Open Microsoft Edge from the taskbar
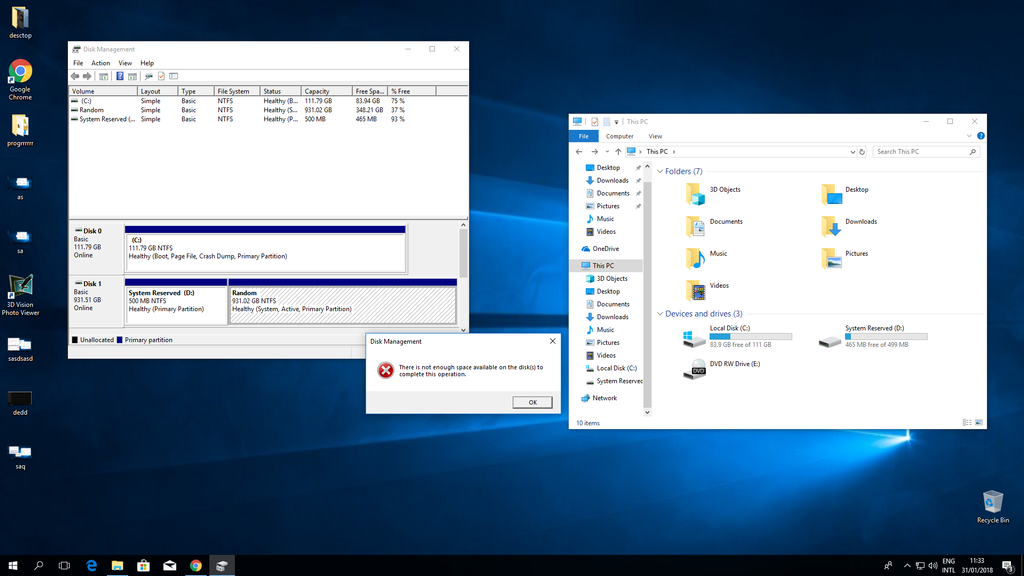This screenshot has width=1024, height=576. click(91, 566)
